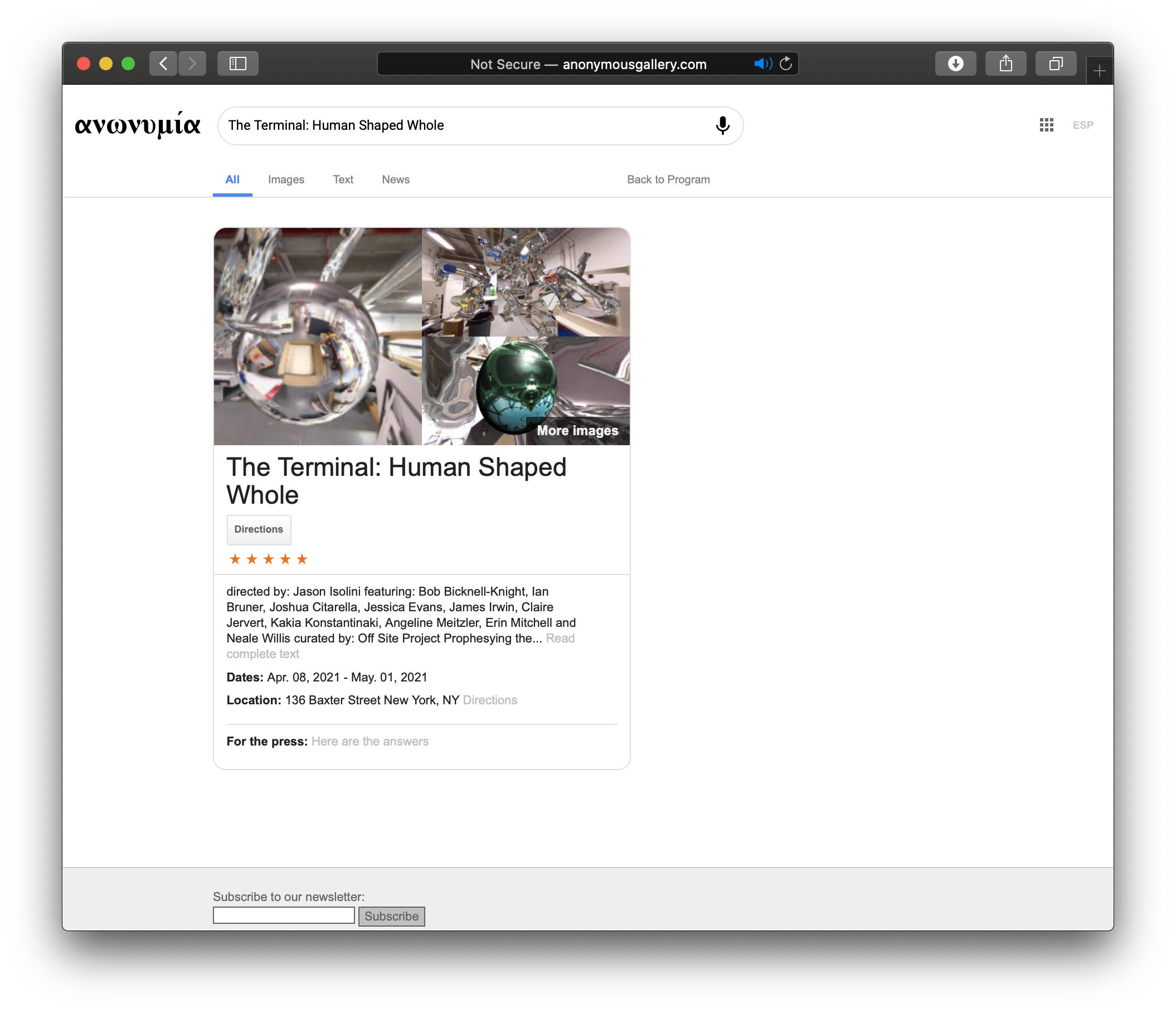
Task: Show downloads via download arrow icon
Action: pos(955,64)
